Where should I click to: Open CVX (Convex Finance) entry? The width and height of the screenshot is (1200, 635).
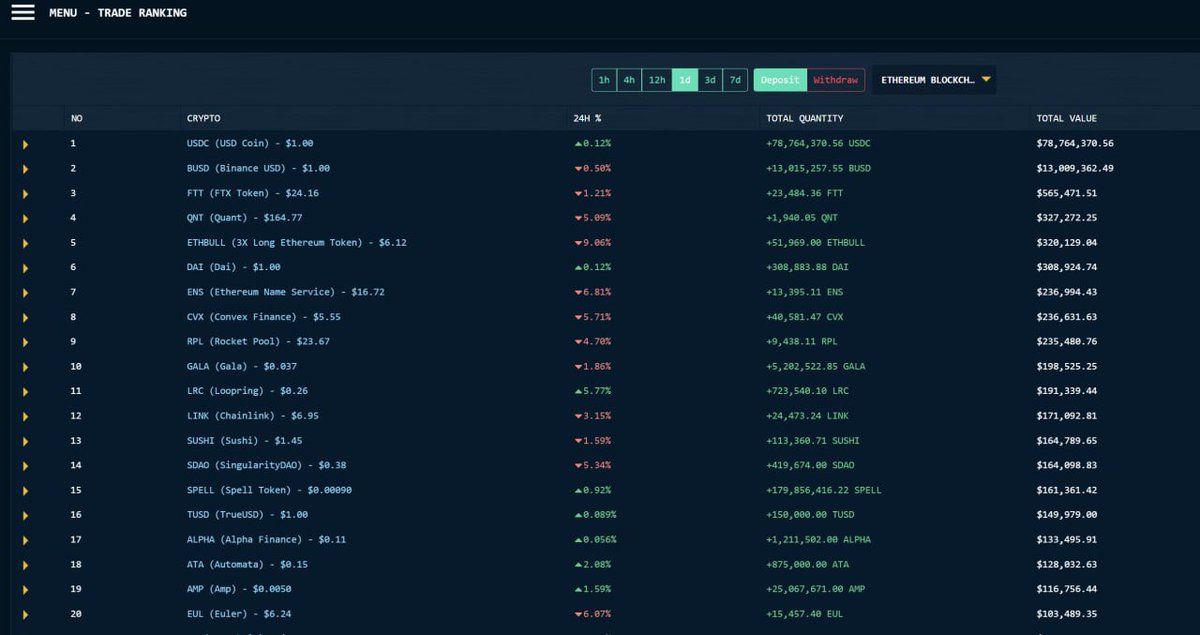264,316
